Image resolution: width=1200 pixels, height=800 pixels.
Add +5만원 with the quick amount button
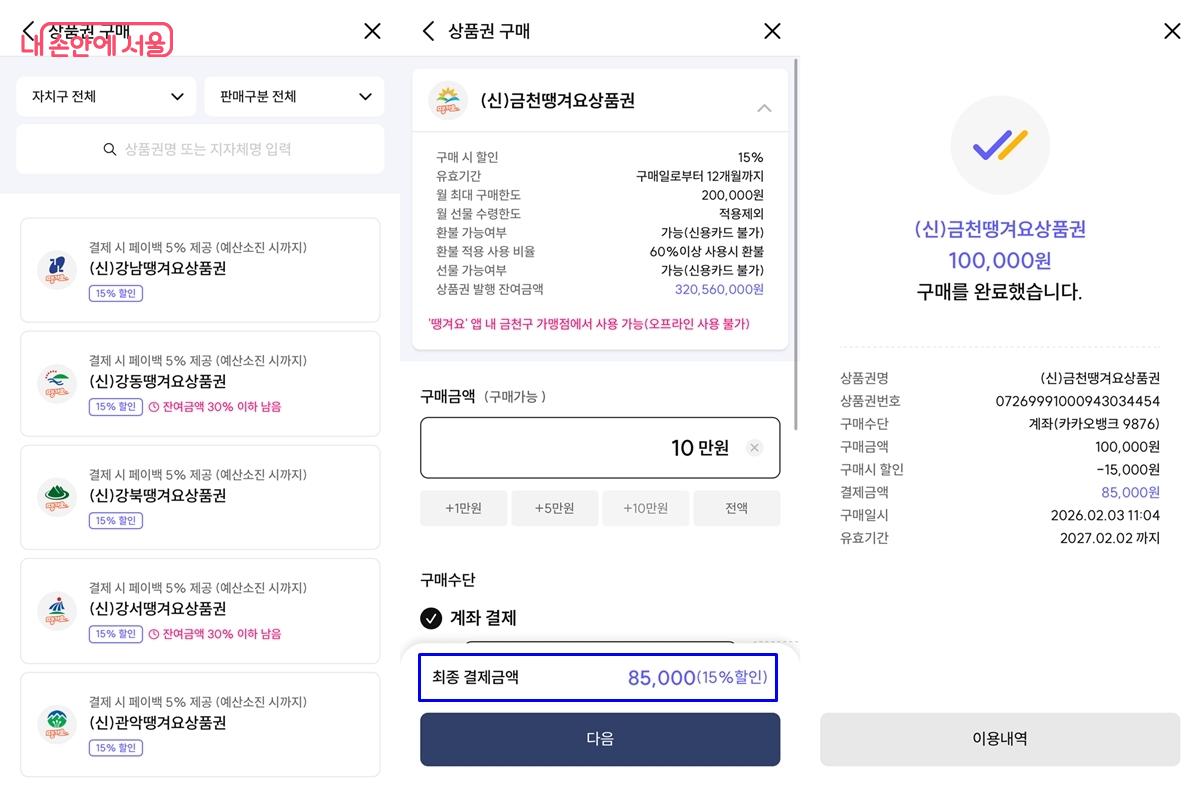554,508
